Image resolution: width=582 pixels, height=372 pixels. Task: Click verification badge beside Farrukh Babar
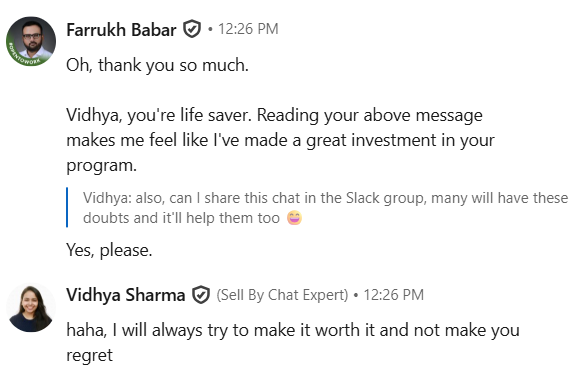tap(192, 29)
